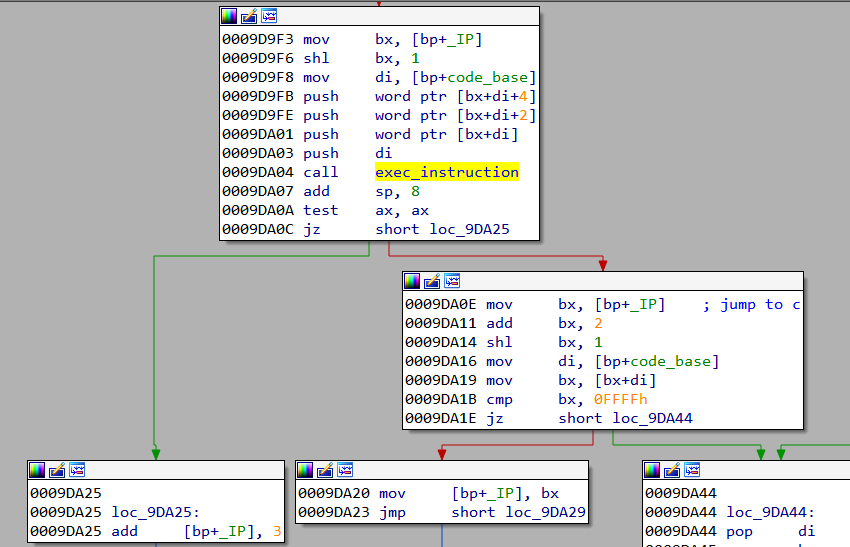Click title bar of block 0009DA20
The width and height of the screenshot is (850, 547).
(442, 470)
